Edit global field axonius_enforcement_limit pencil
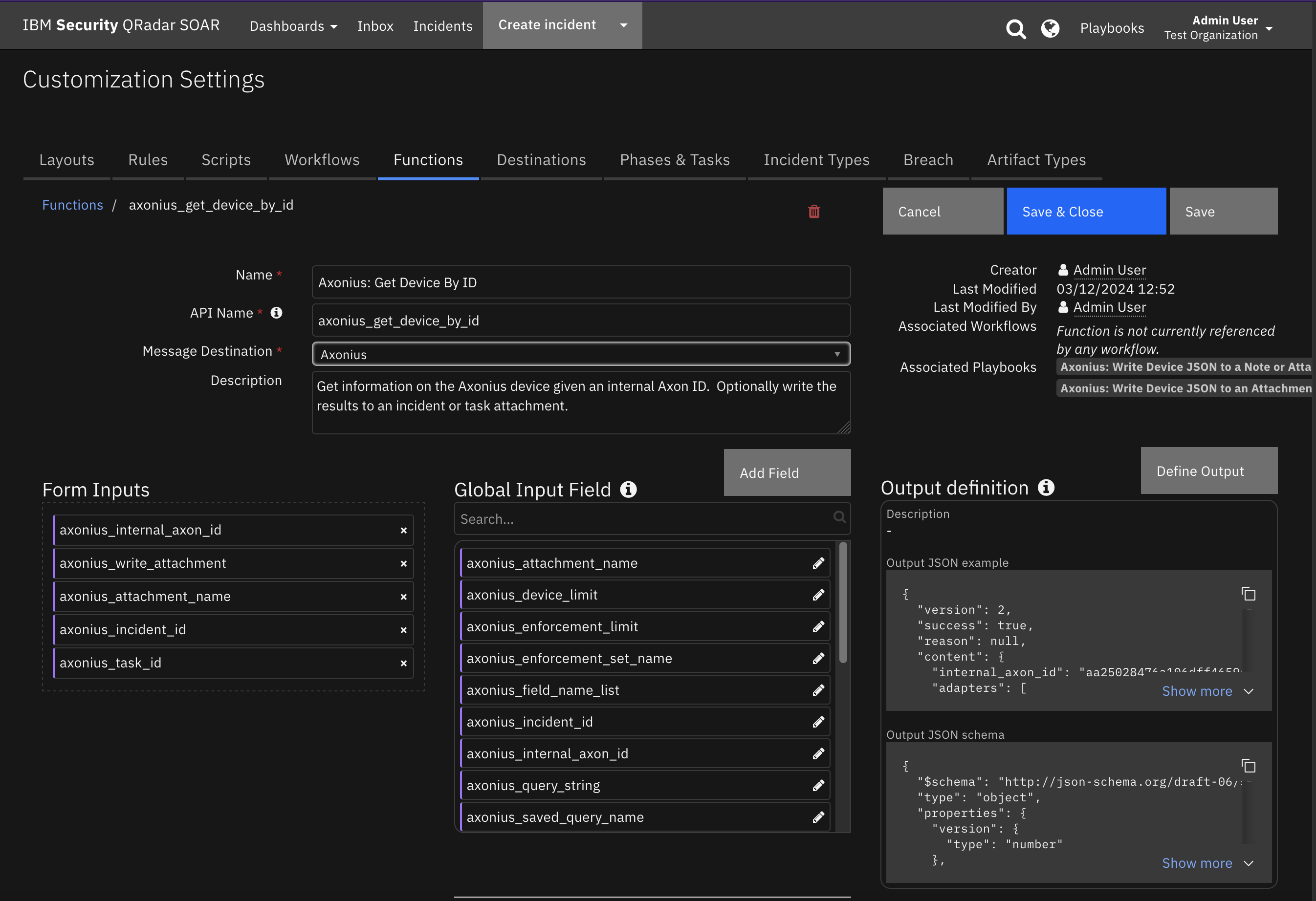This screenshot has height=901, width=1316. pos(818,626)
